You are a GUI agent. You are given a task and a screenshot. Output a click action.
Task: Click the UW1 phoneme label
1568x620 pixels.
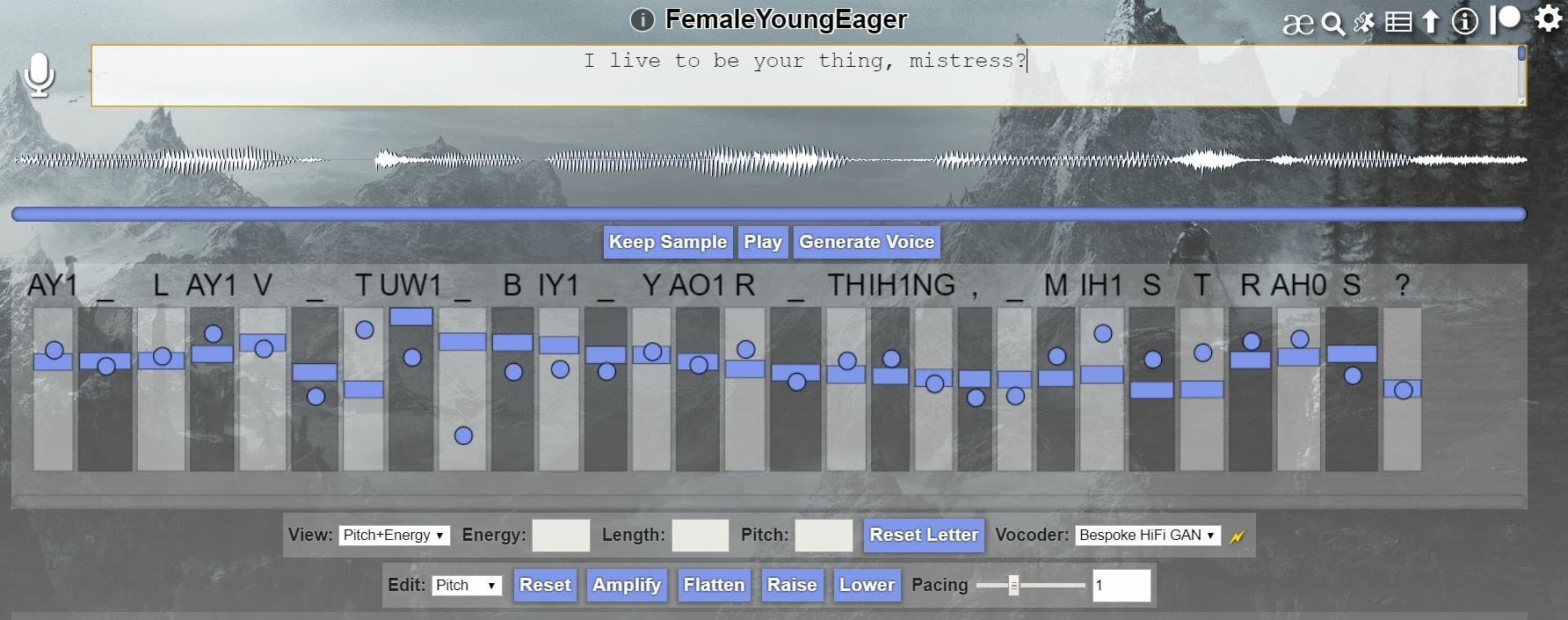click(x=410, y=285)
